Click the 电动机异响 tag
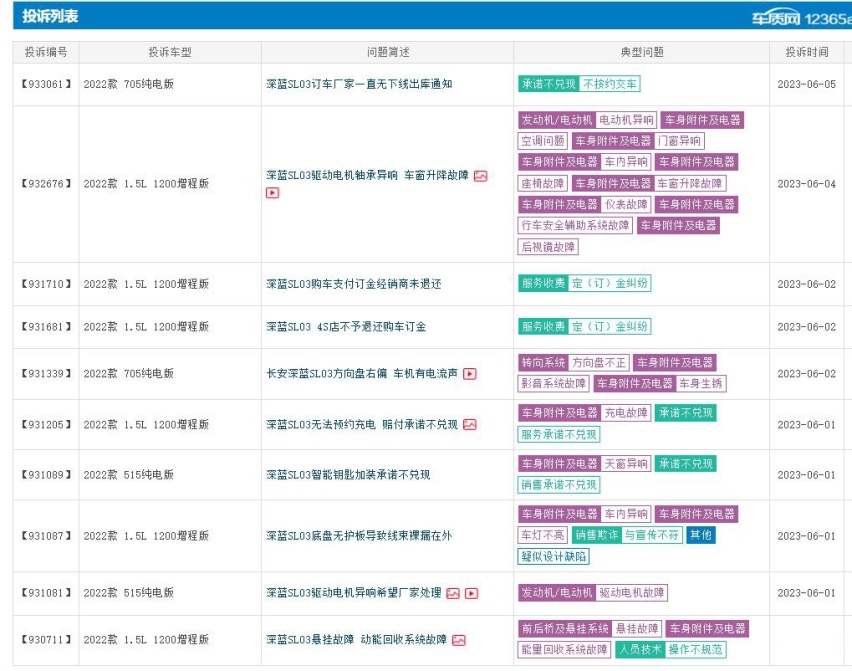This screenshot has width=852, height=671. 627,120
